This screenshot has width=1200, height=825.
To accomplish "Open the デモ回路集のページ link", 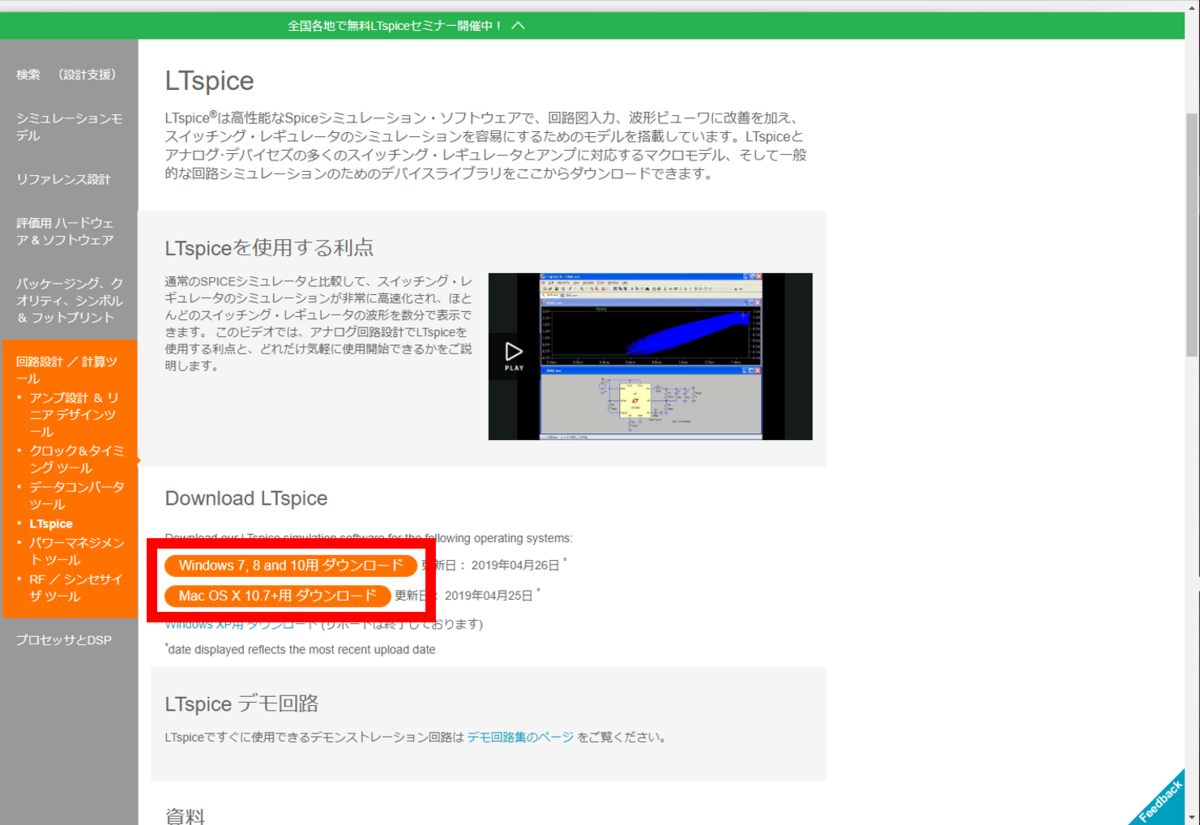I will [520, 738].
